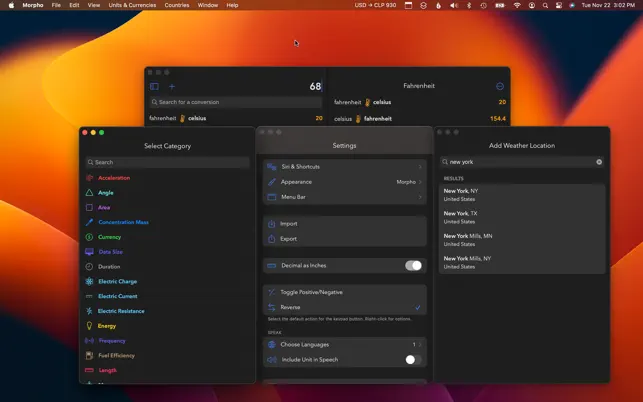Viewport: 643px width, 402px height.
Task: Select the New York, NY result
Action: [x=522, y=195]
